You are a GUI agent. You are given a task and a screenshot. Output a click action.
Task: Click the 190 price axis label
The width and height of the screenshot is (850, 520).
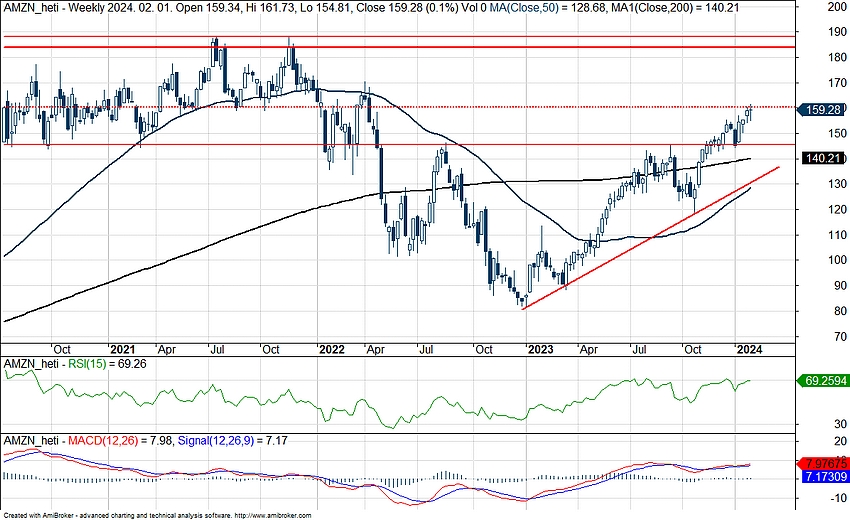(x=838, y=32)
